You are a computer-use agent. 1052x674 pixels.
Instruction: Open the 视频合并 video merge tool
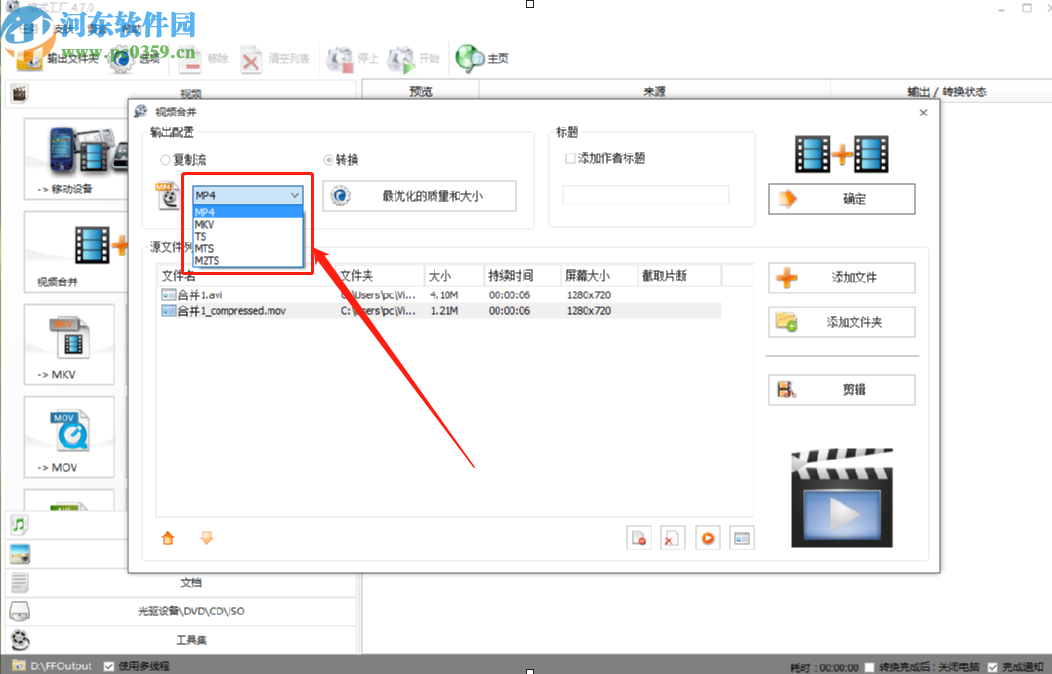click(76, 251)
